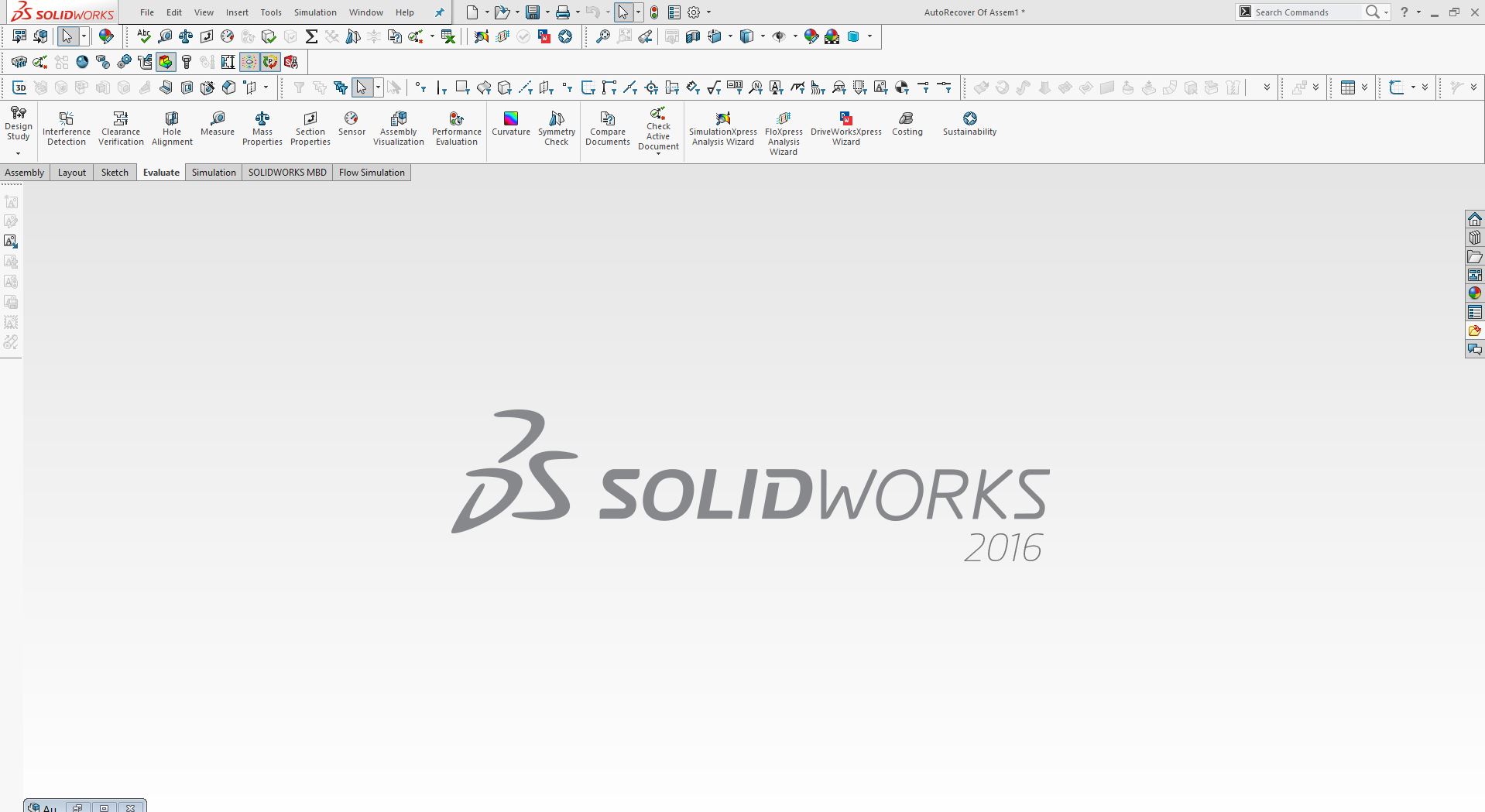Run the labeled Symmetry Check ribbon tool
Image resolution: width=1485 pixels, height=812 pixels.
[x=557, y=128]
